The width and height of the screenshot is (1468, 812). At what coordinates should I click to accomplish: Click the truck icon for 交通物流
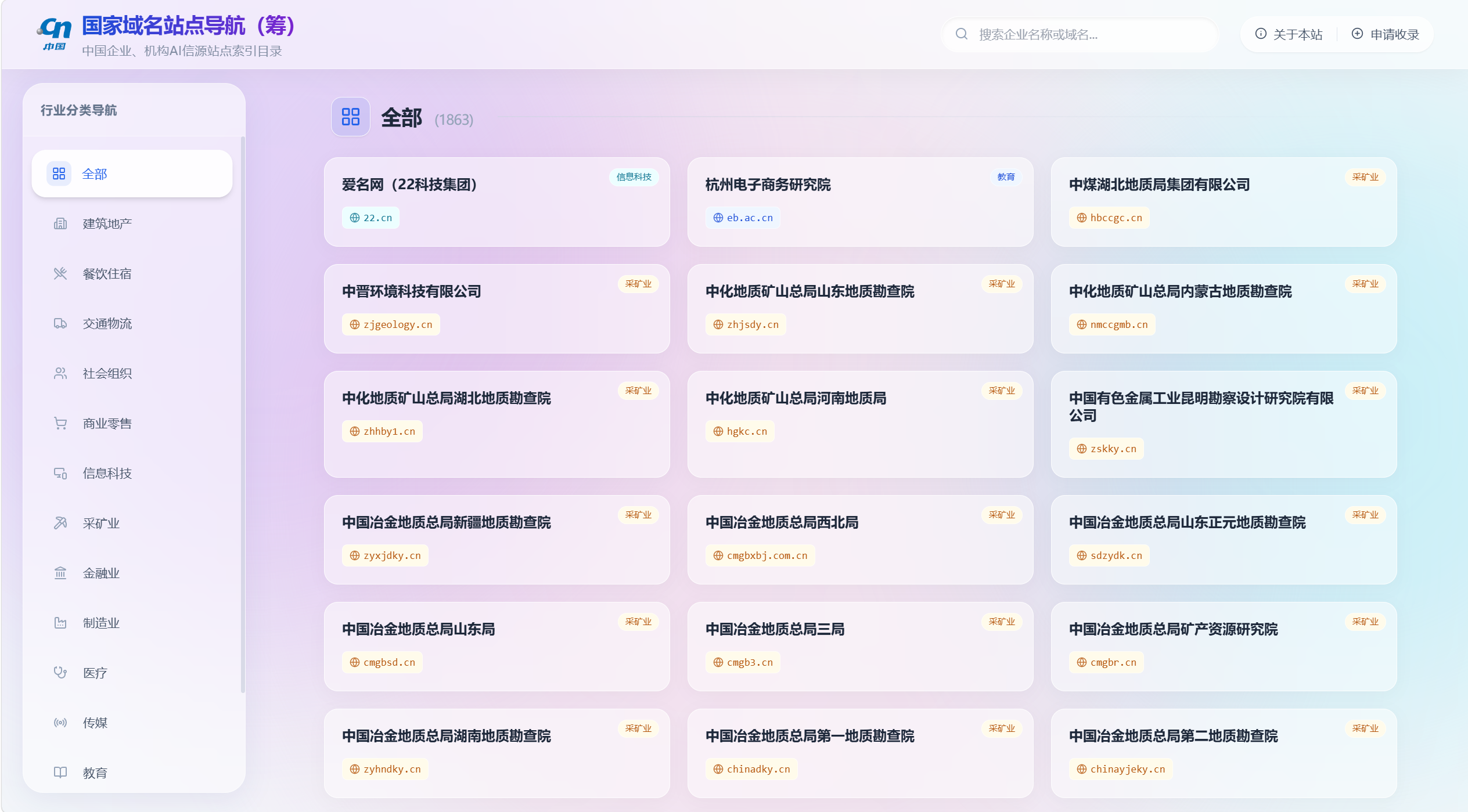[60, 323]
